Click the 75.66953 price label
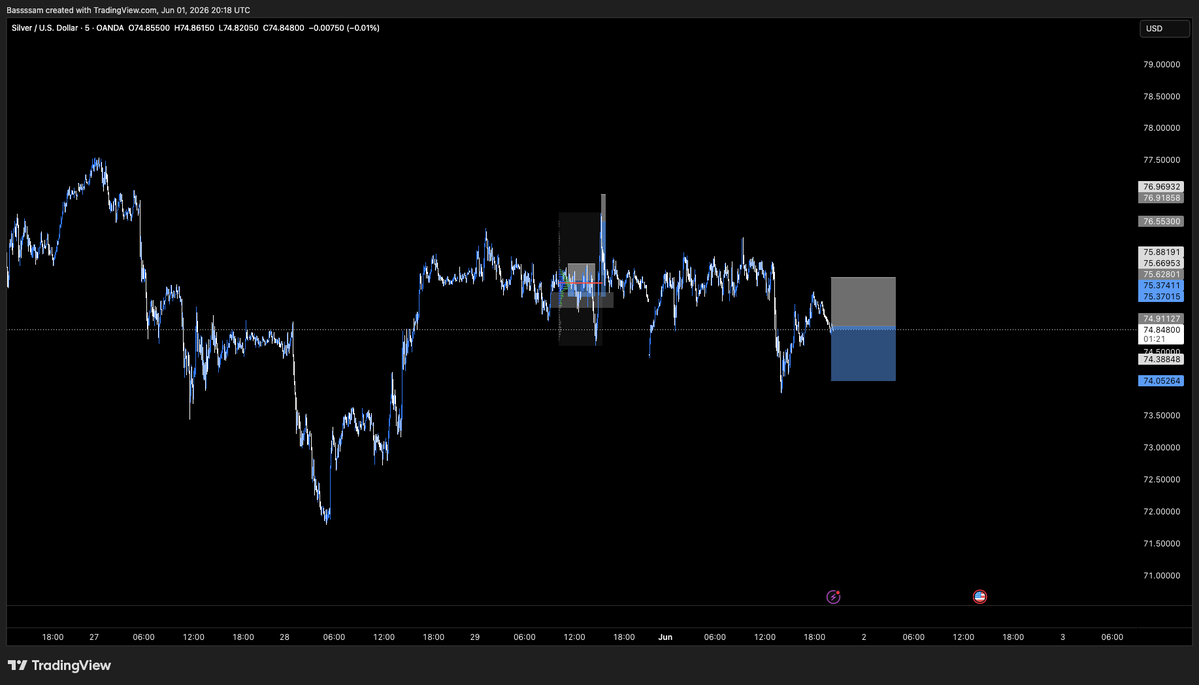 click(x=1161, y=263)
